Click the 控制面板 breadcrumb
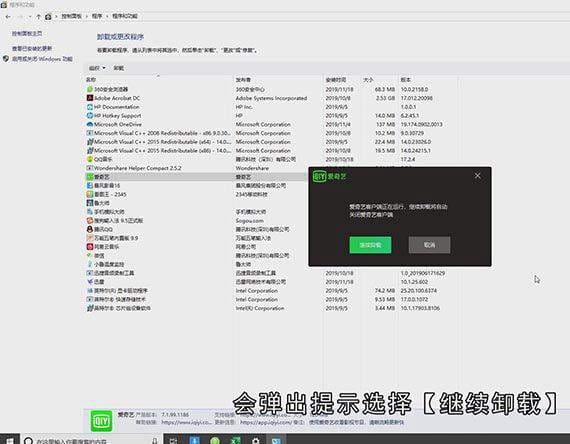The width and height of the screenshot is (570, 444). pyautogui.click(x=71, y=16)
